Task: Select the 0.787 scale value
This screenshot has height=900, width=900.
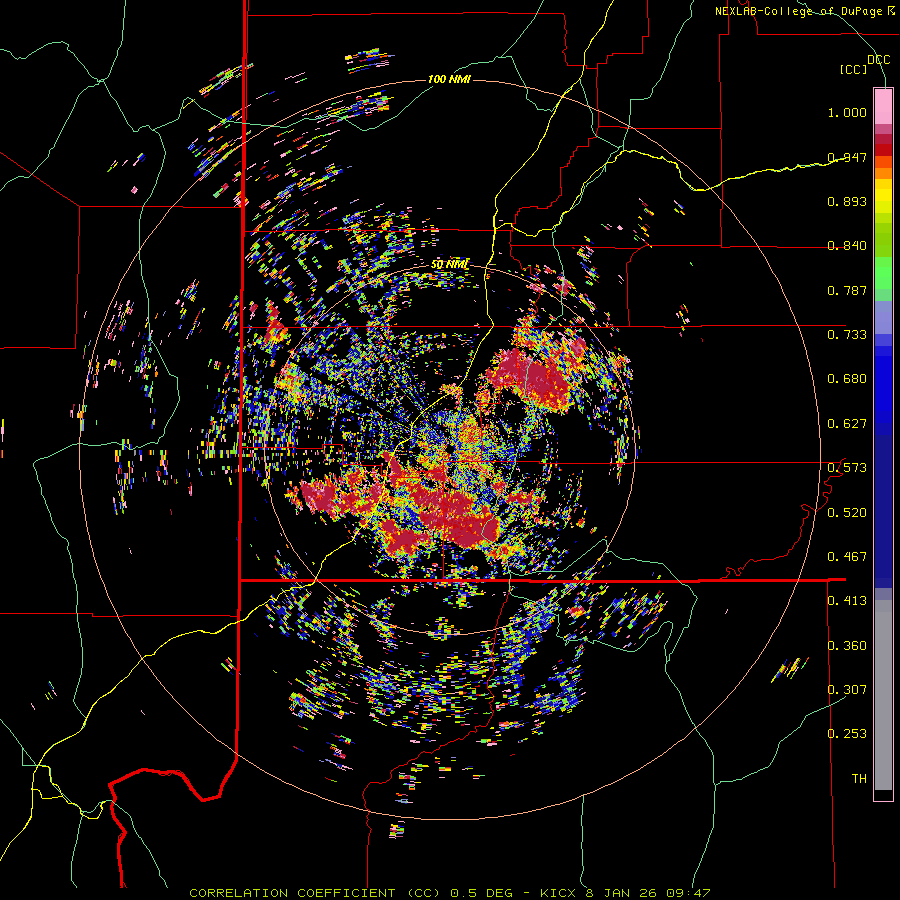Action: (847, 290)
